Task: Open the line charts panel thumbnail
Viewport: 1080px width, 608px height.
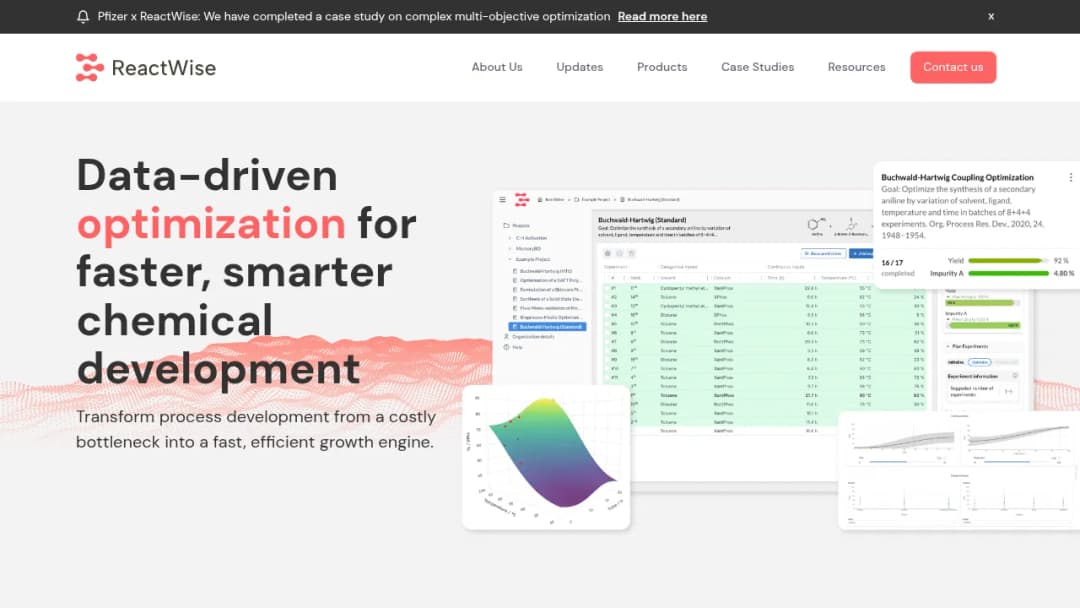Action: tap(959, 470)
